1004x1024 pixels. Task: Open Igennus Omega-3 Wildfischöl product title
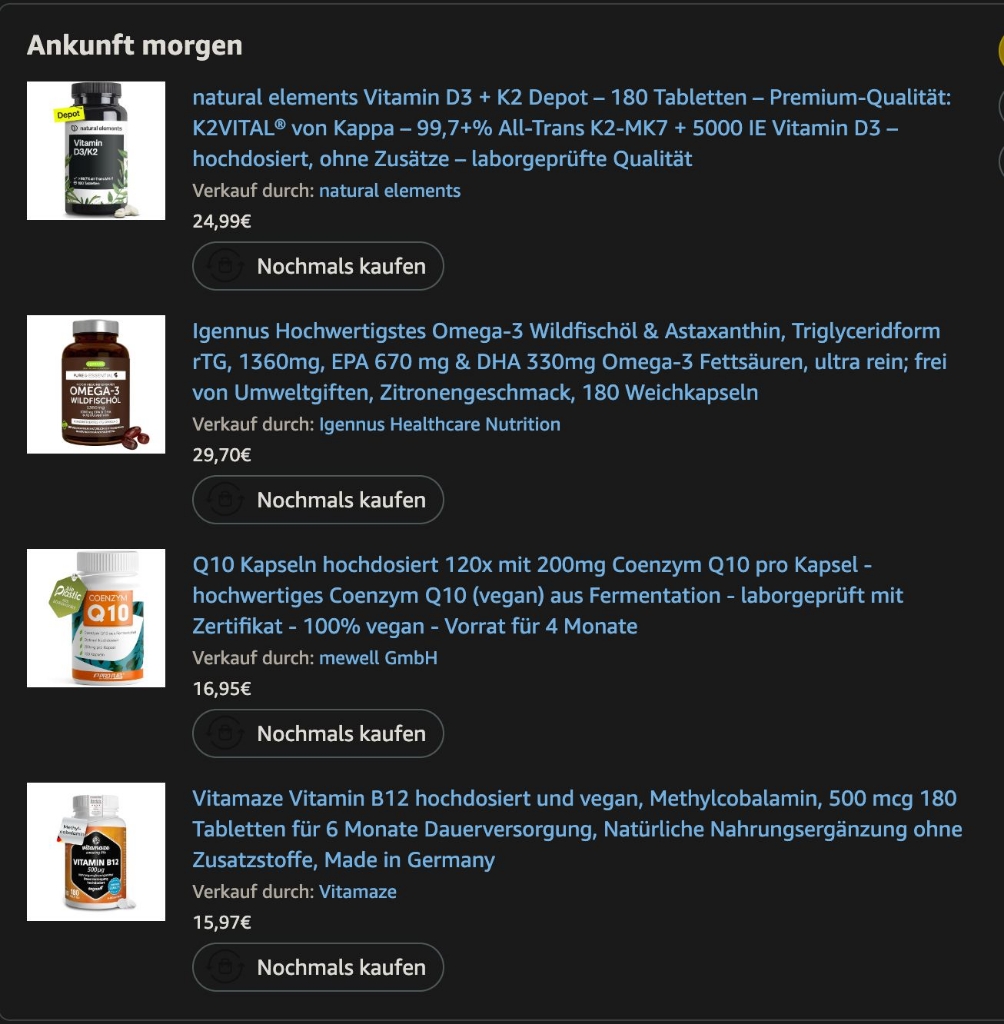click(x=570, y=362)
